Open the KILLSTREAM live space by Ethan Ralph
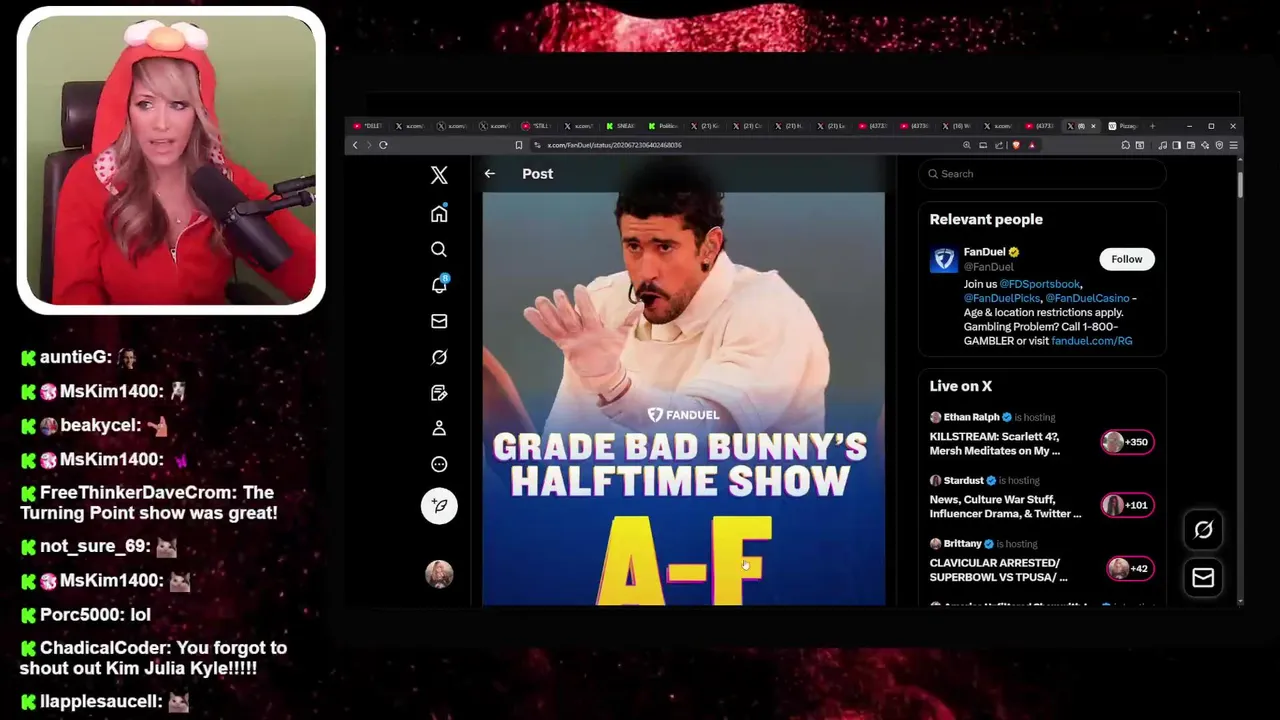1280x720 pixels. pos(994,444)
